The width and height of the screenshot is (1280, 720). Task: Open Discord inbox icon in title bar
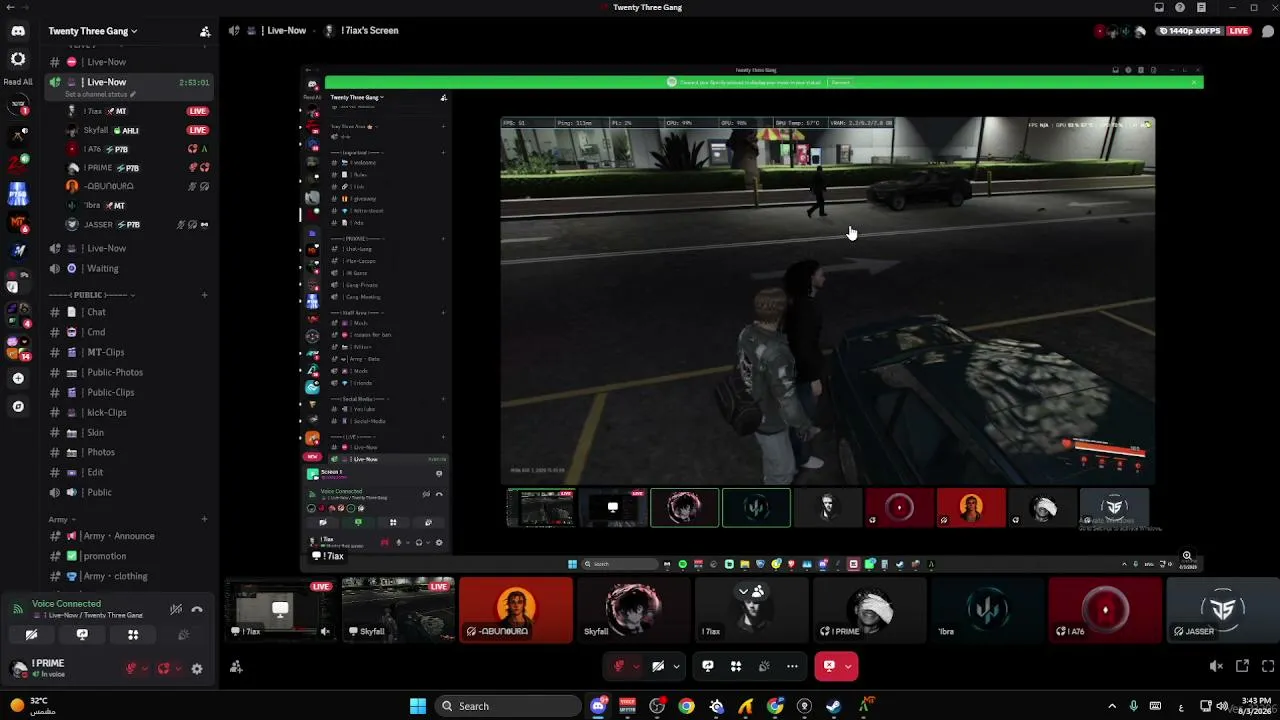(1159, 7)
